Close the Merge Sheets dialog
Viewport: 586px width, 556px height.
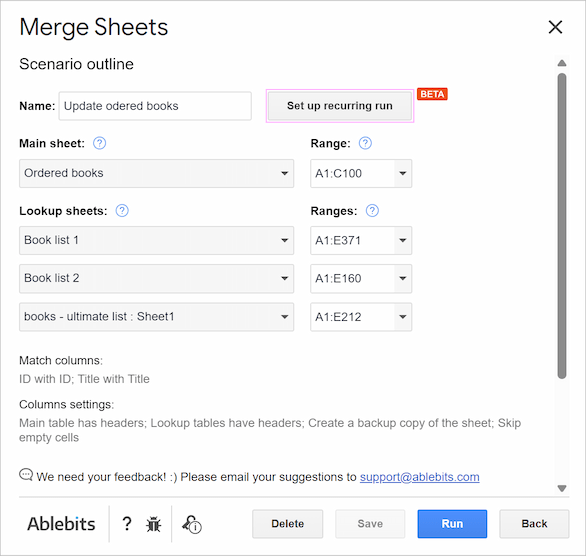coord(555,27)
